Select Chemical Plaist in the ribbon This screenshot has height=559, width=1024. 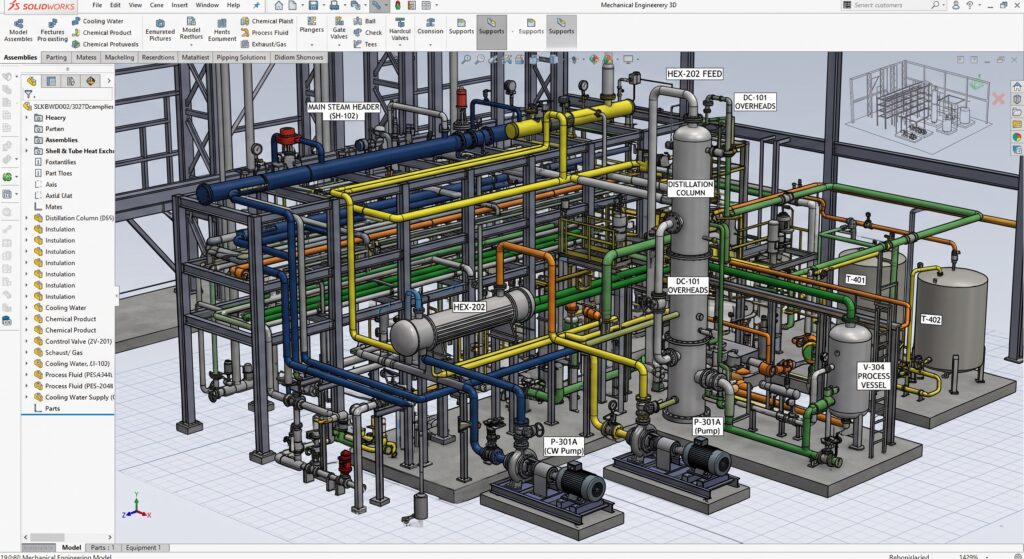tap(266, 21)
